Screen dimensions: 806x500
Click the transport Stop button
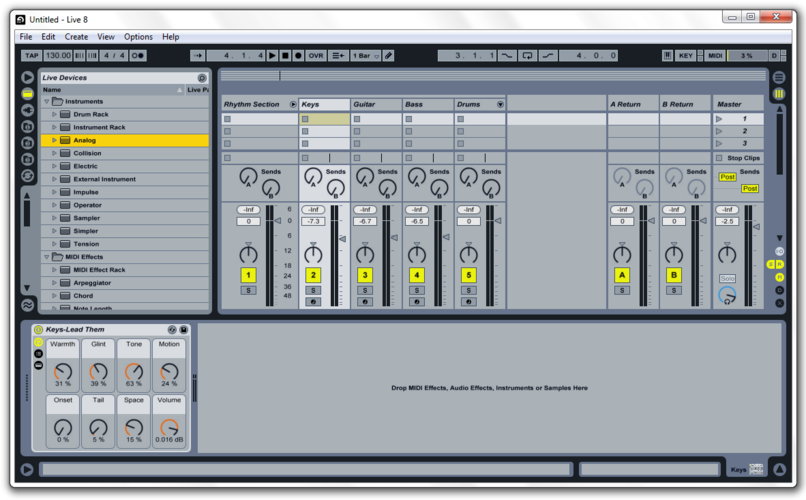tap(285, 55)
